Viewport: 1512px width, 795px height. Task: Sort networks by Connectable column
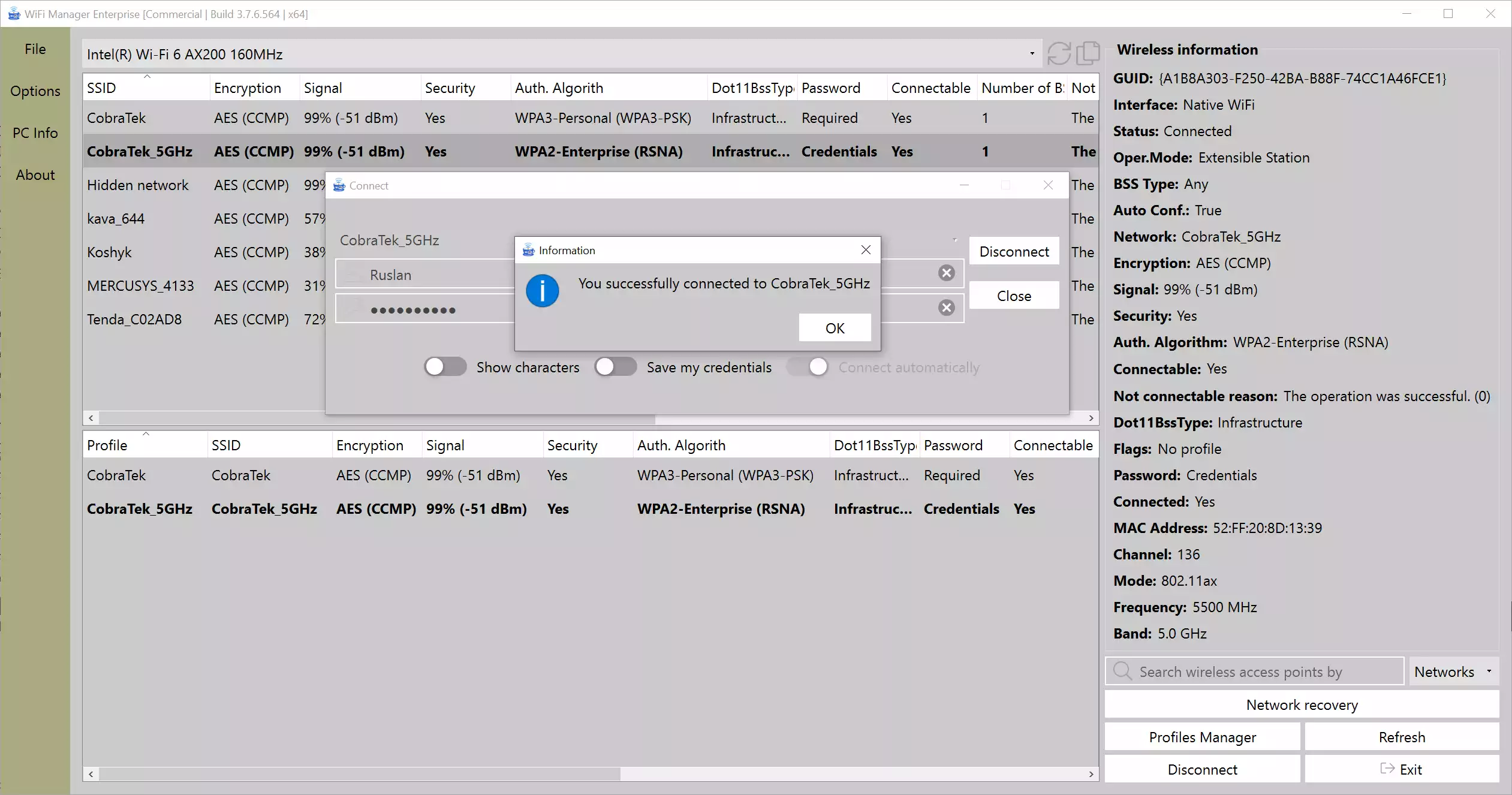[x=932, y=88]
